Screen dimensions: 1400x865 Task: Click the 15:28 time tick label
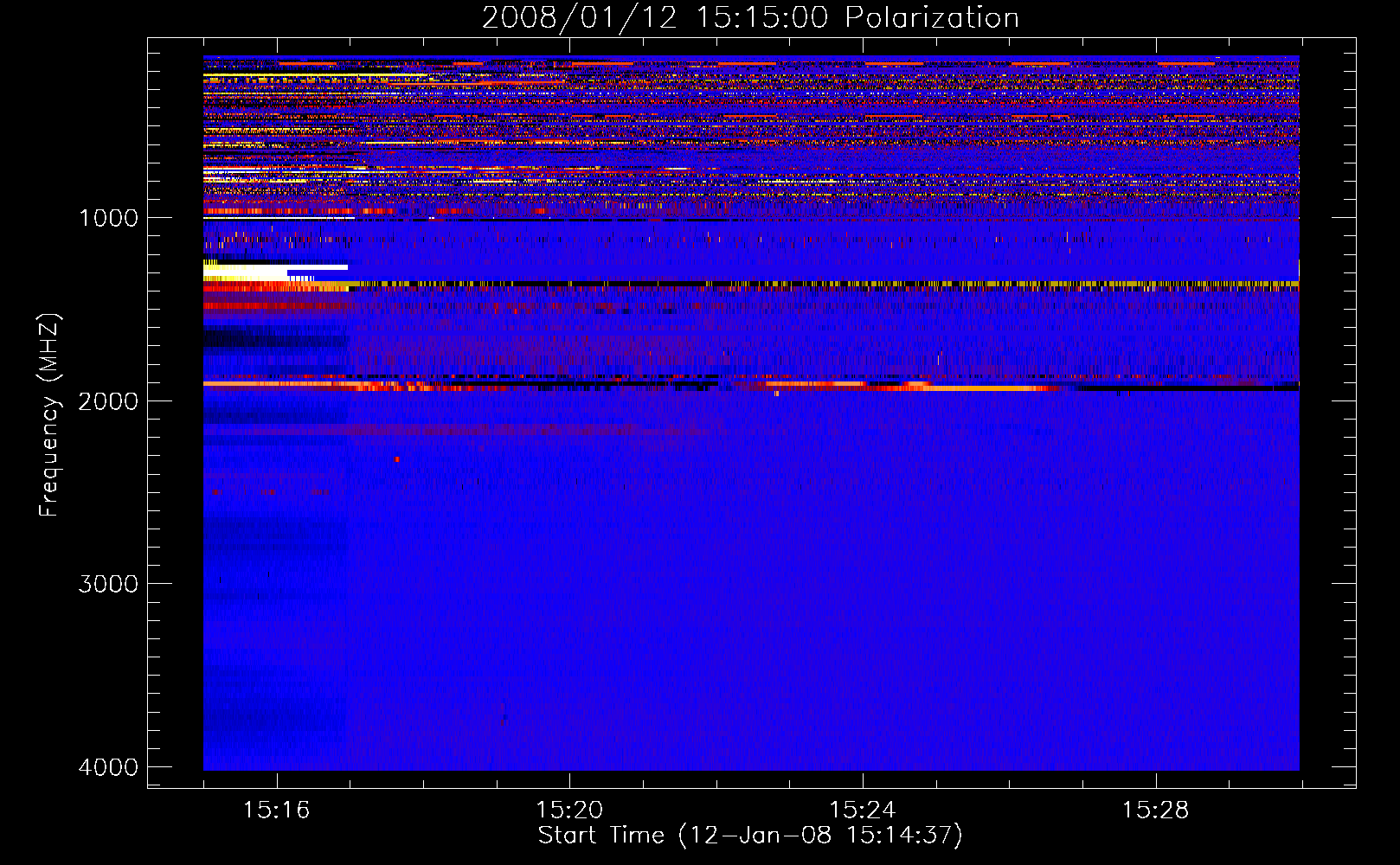tap(1156, 811)
